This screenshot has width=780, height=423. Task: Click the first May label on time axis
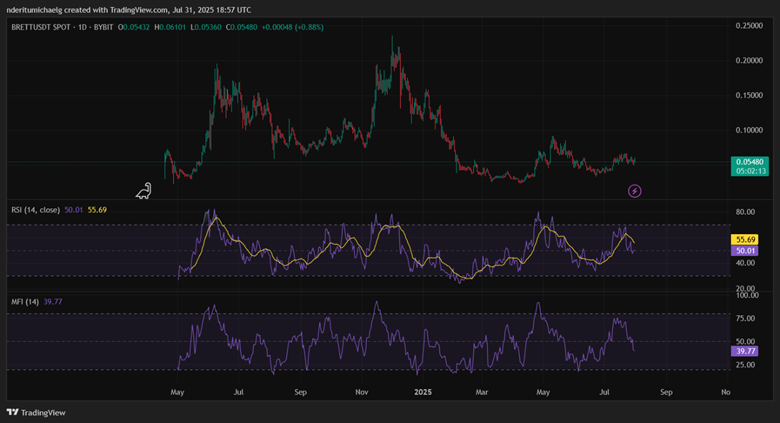coord(179,393)
